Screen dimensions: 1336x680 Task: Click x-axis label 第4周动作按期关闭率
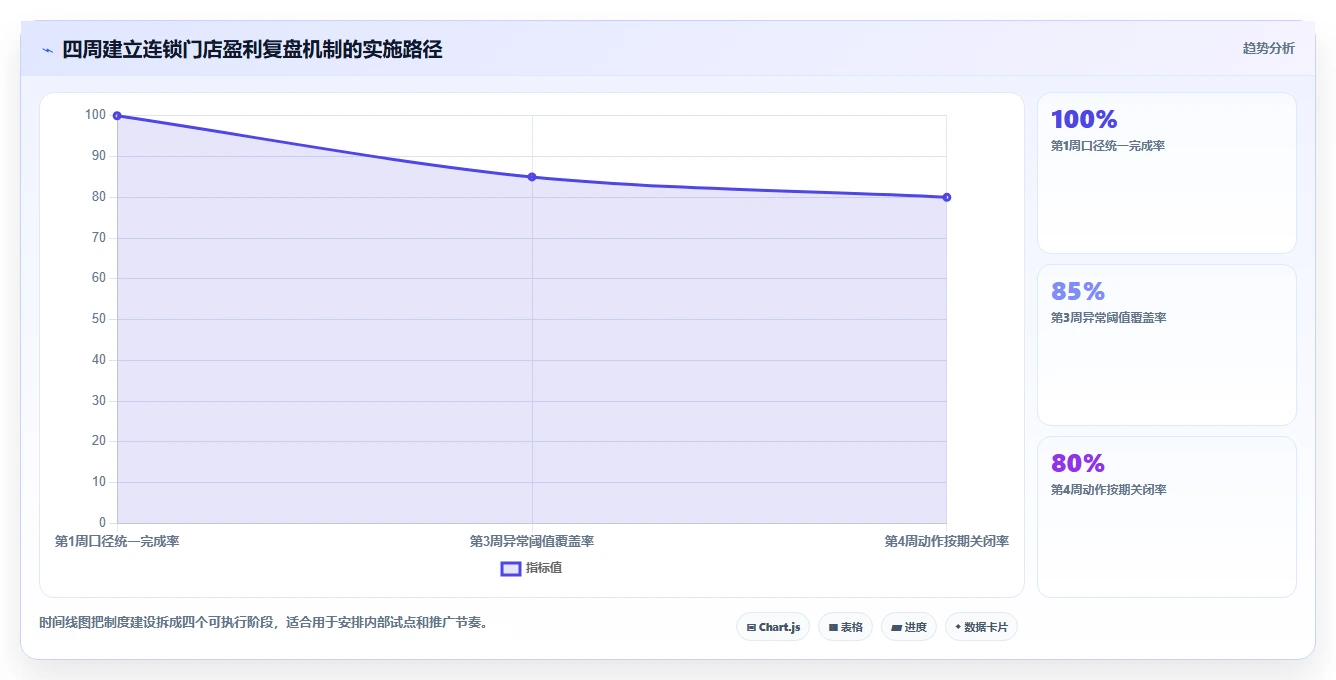[x=946, y=541]
